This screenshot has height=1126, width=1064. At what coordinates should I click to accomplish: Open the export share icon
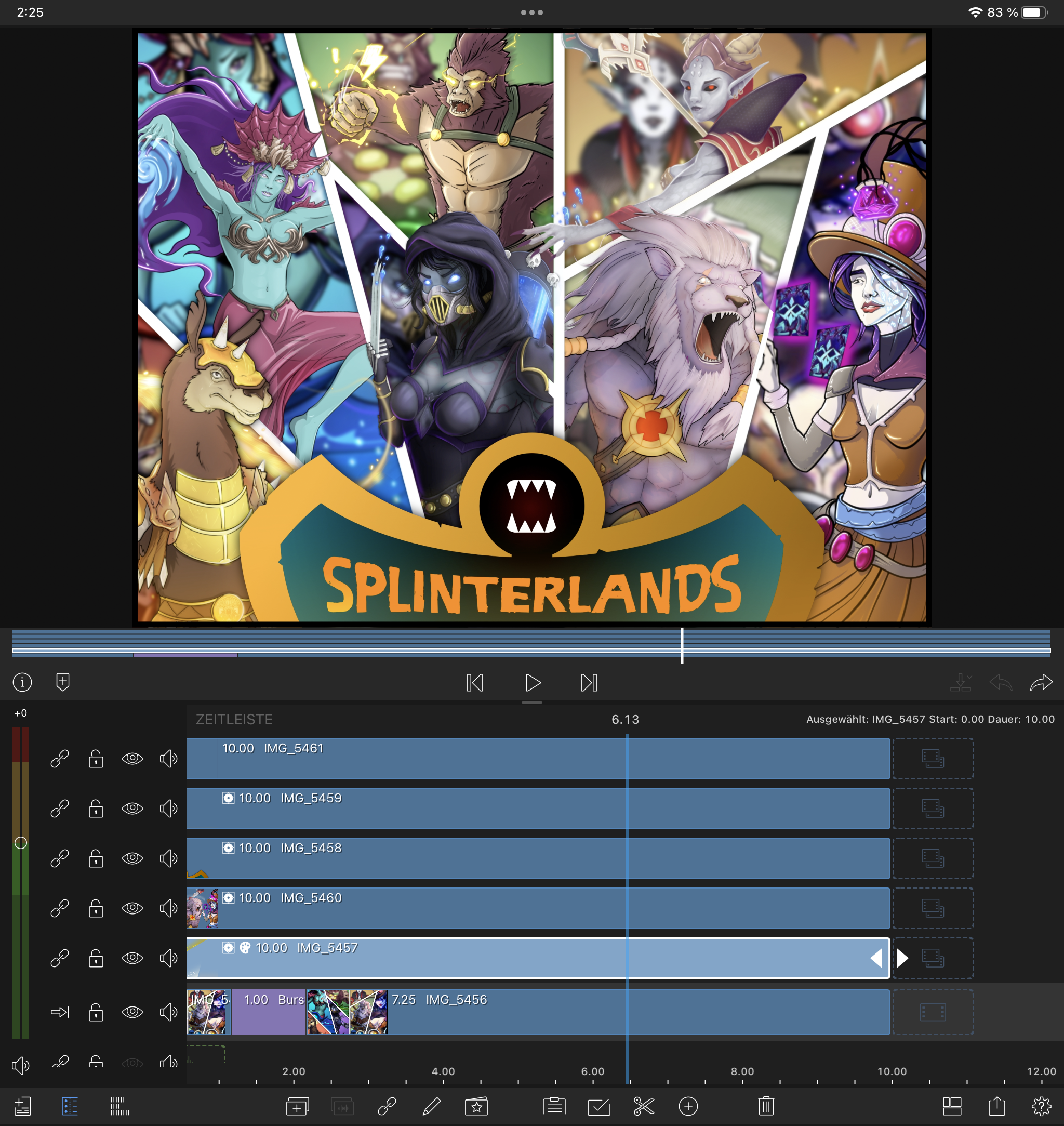tap(996, 1105)
